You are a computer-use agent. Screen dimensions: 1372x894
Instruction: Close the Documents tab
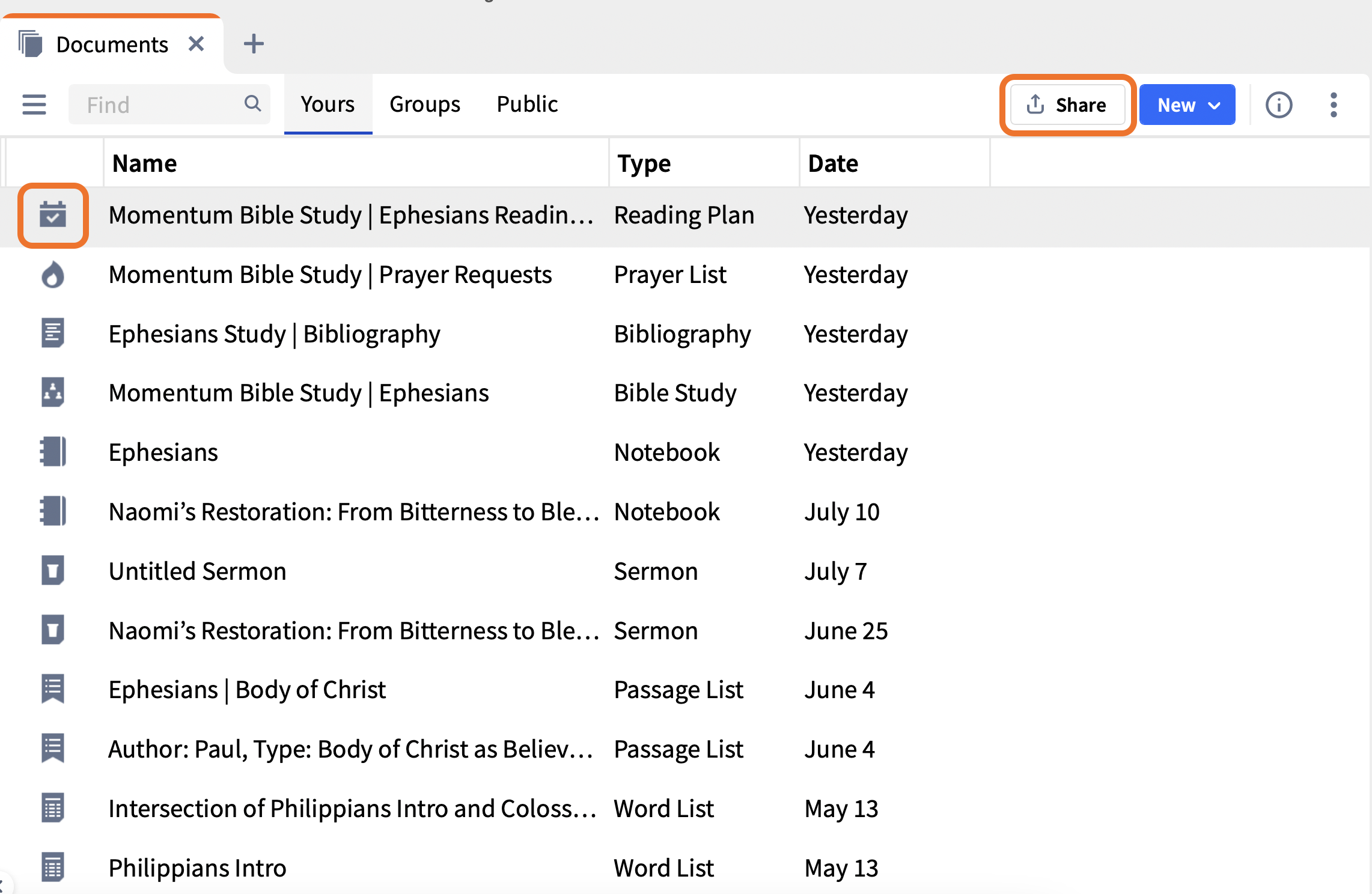tap(197, 44)
